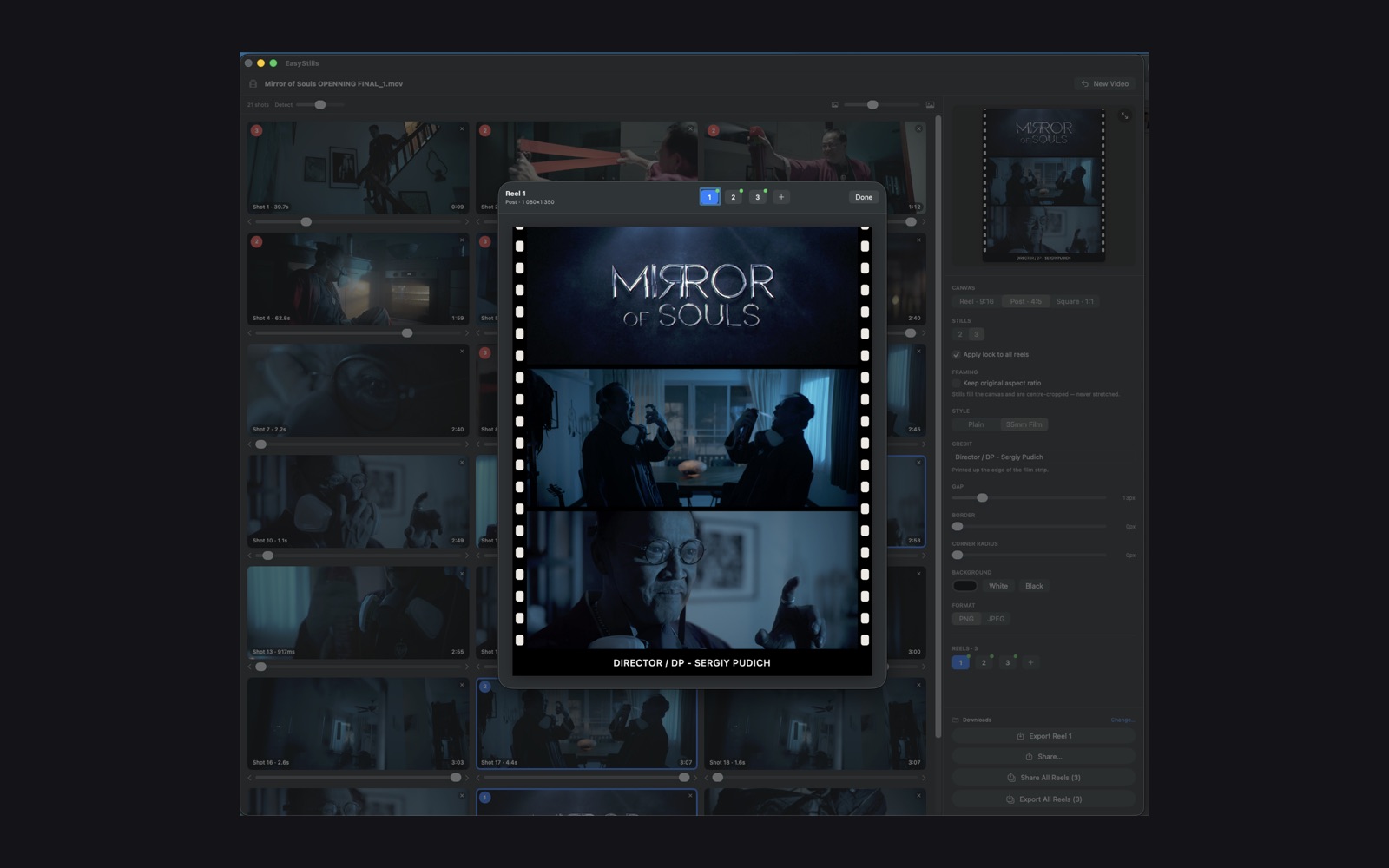Select reel 1 in the side Reels panel
The height and width of the screenshot is (868, 1389).
point(960,662)
